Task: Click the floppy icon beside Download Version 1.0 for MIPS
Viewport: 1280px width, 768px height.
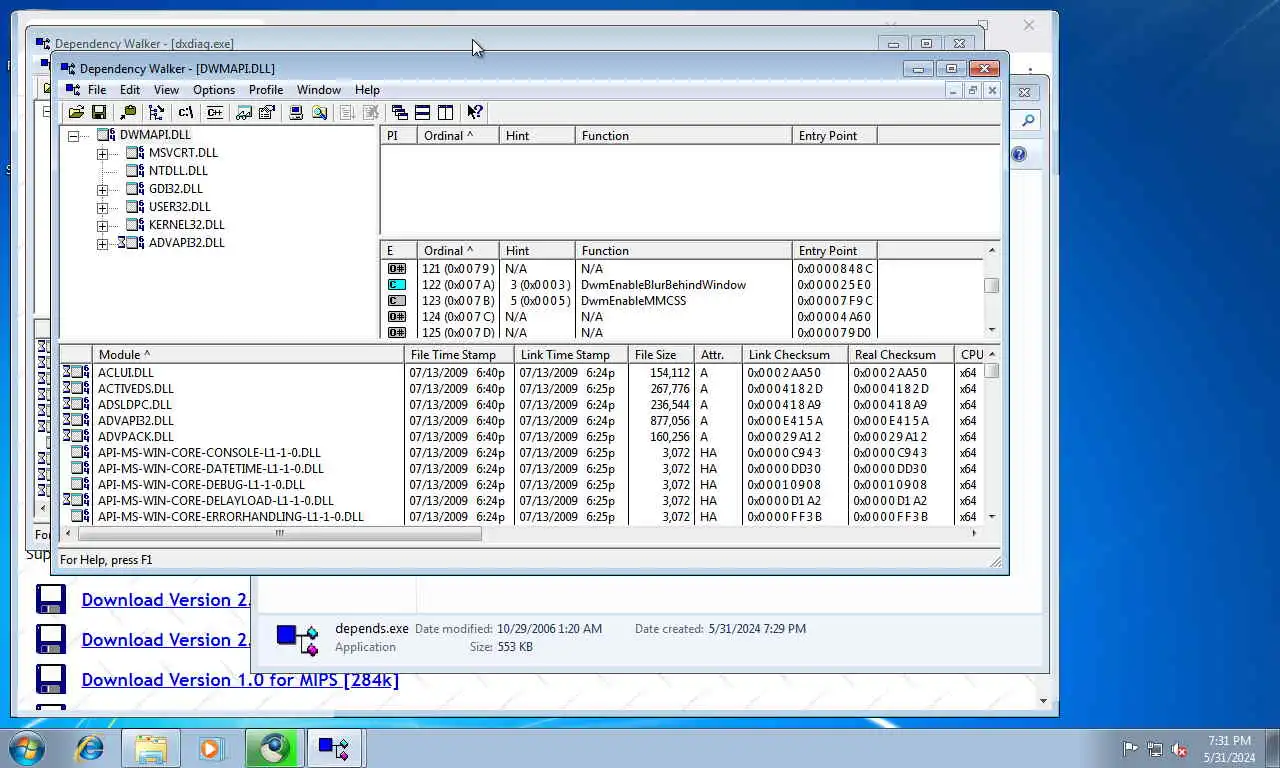Action: click(51, 679)
